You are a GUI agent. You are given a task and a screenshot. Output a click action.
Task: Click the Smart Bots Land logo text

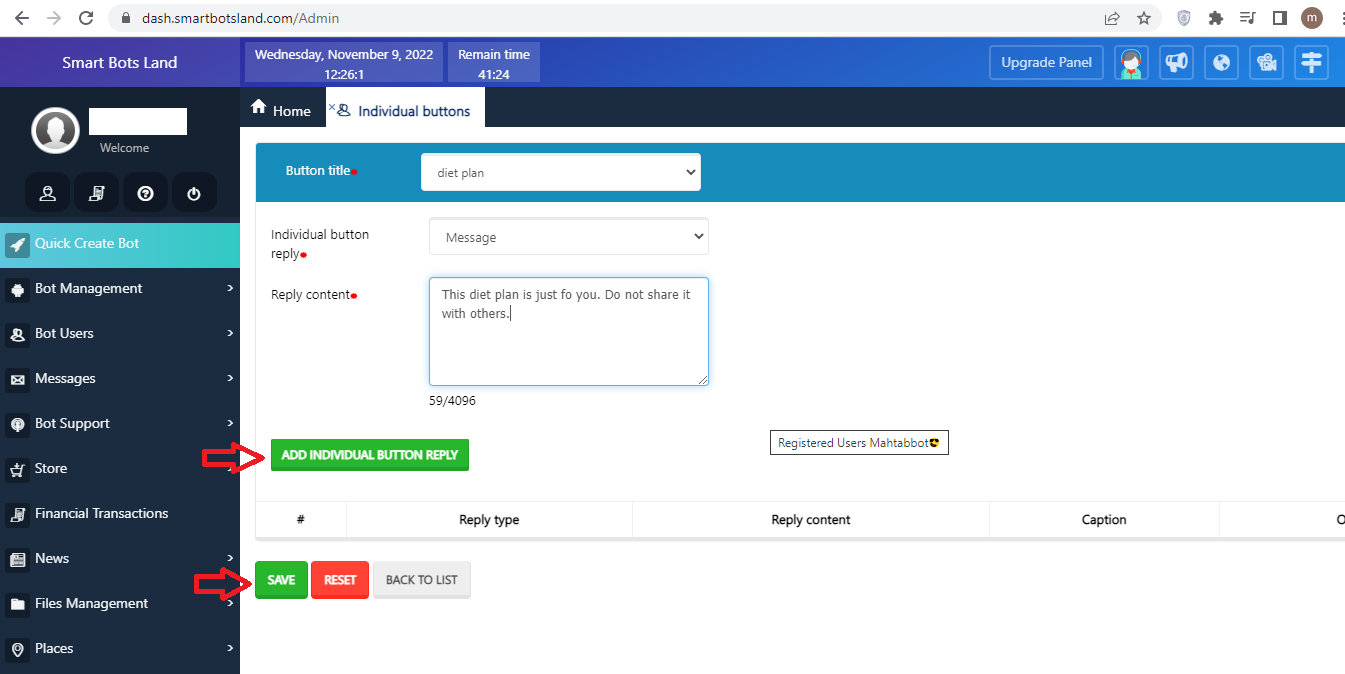(x=120, y=62)
